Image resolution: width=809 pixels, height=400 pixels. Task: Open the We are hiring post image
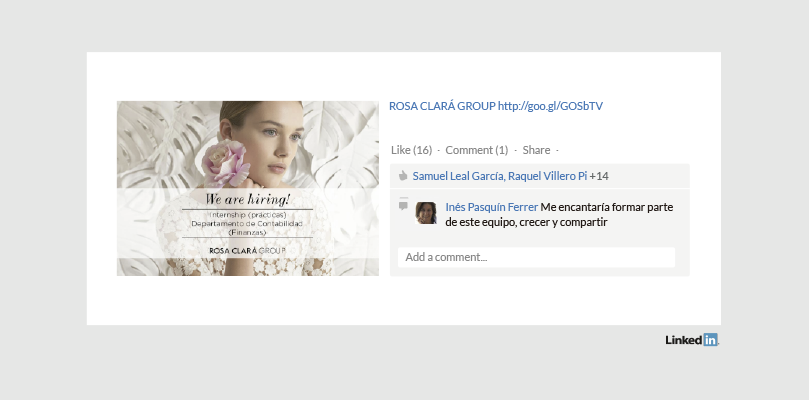[248, 188]
